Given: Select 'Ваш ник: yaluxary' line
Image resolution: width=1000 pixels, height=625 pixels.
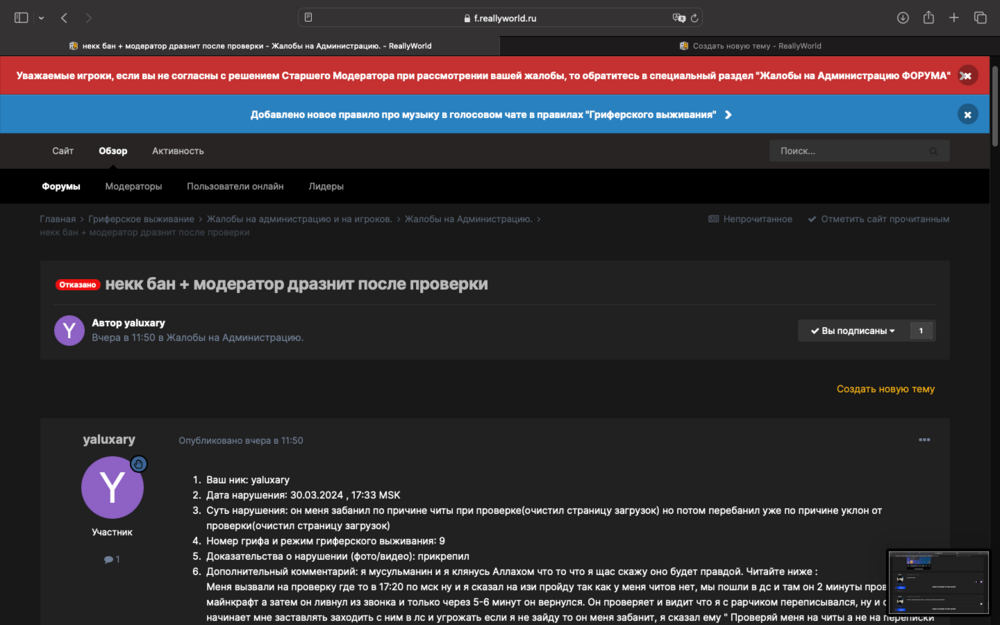Looking at the screenshot, I should tap(247, 480).
